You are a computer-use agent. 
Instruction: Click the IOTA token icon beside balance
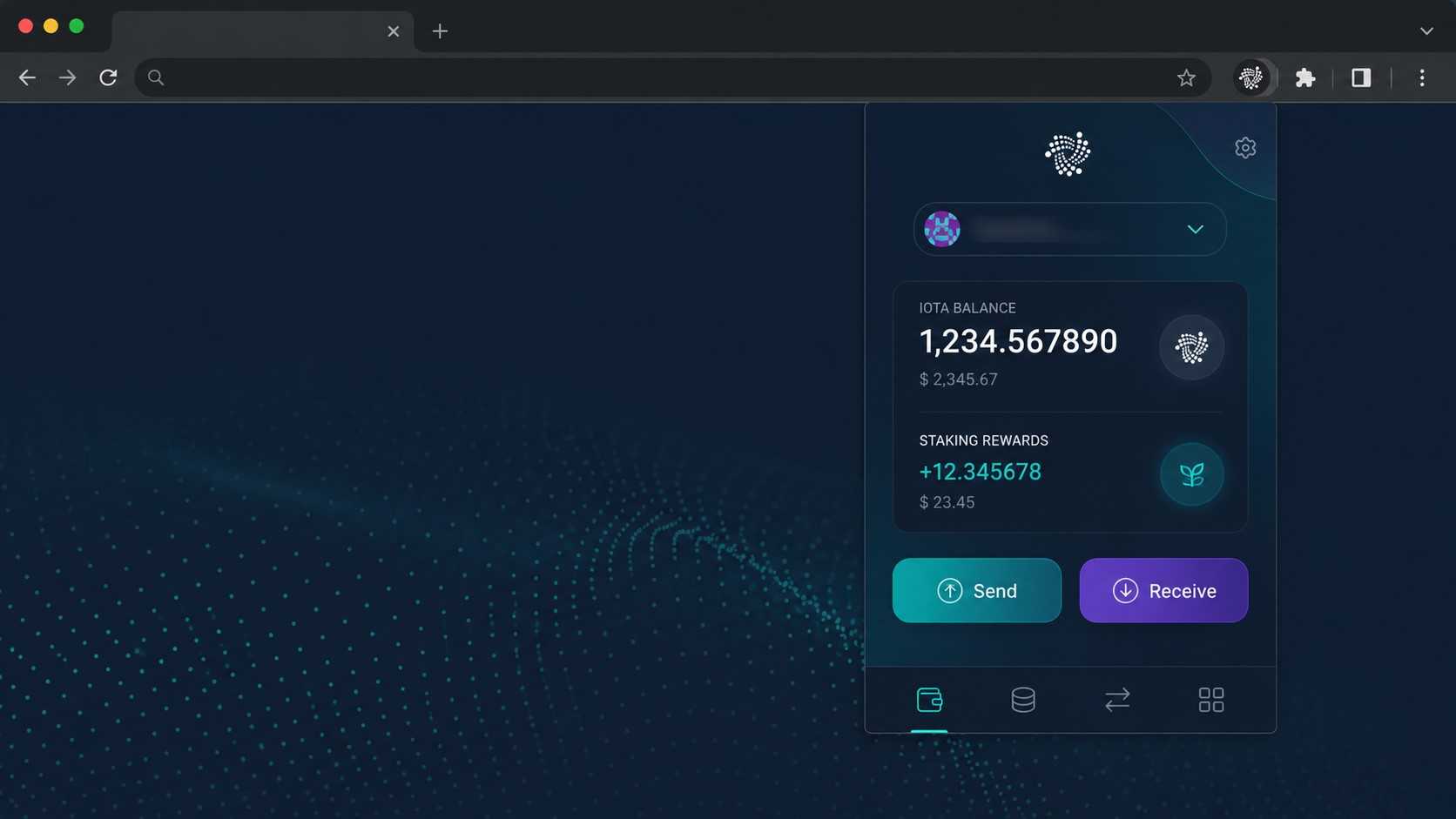point(1192,347)
